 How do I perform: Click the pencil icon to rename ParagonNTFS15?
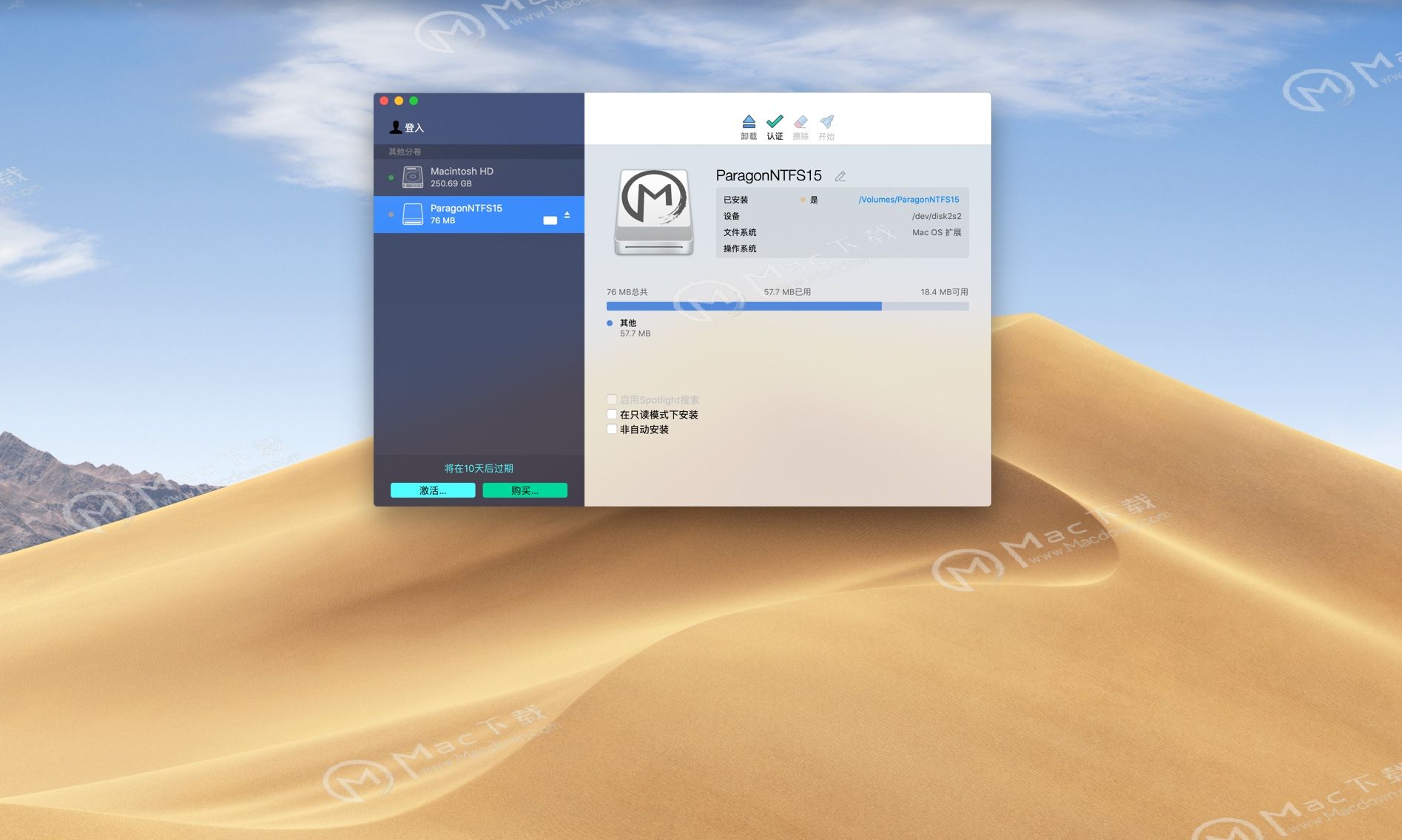[x=840, y=176]
